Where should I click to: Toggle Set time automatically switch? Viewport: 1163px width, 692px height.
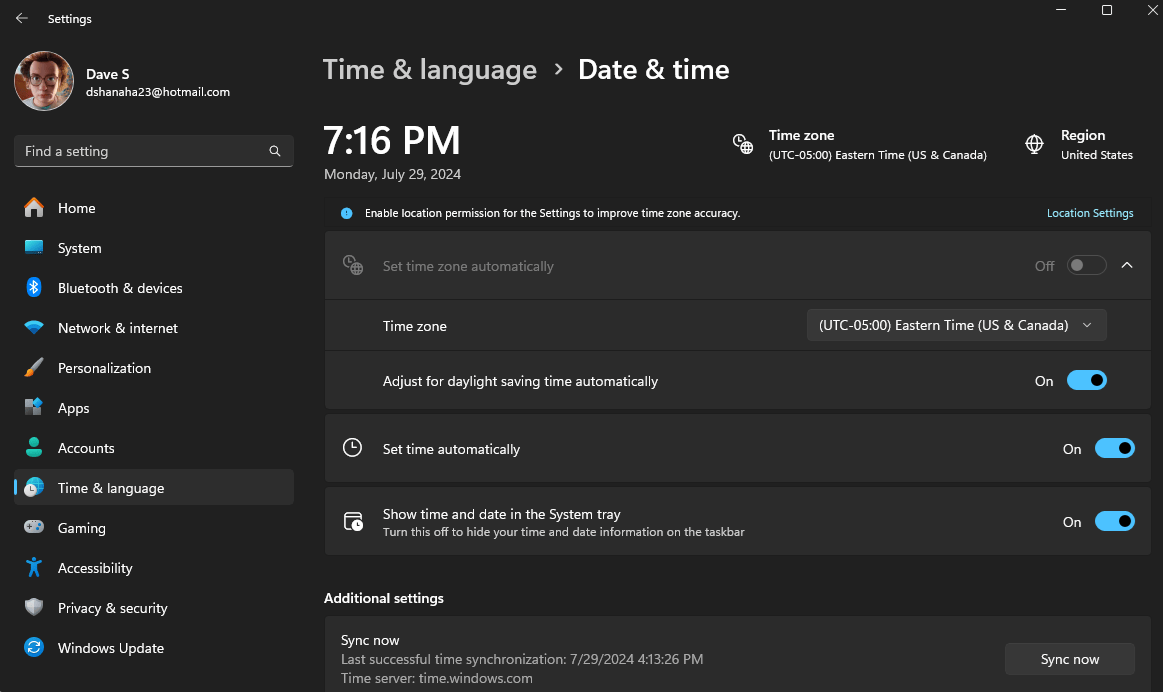click(1115, 448)
